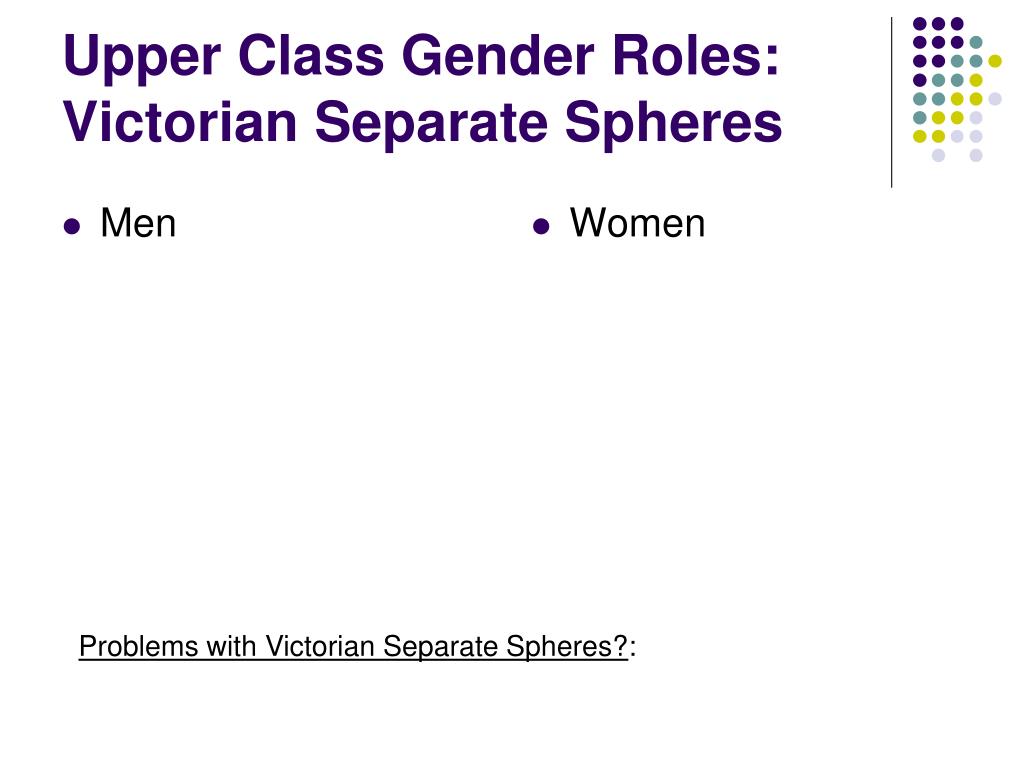This screenshot has height=768, width=1024.
Task: Click the word Spheres in the purple title
Action: point(673,123)
